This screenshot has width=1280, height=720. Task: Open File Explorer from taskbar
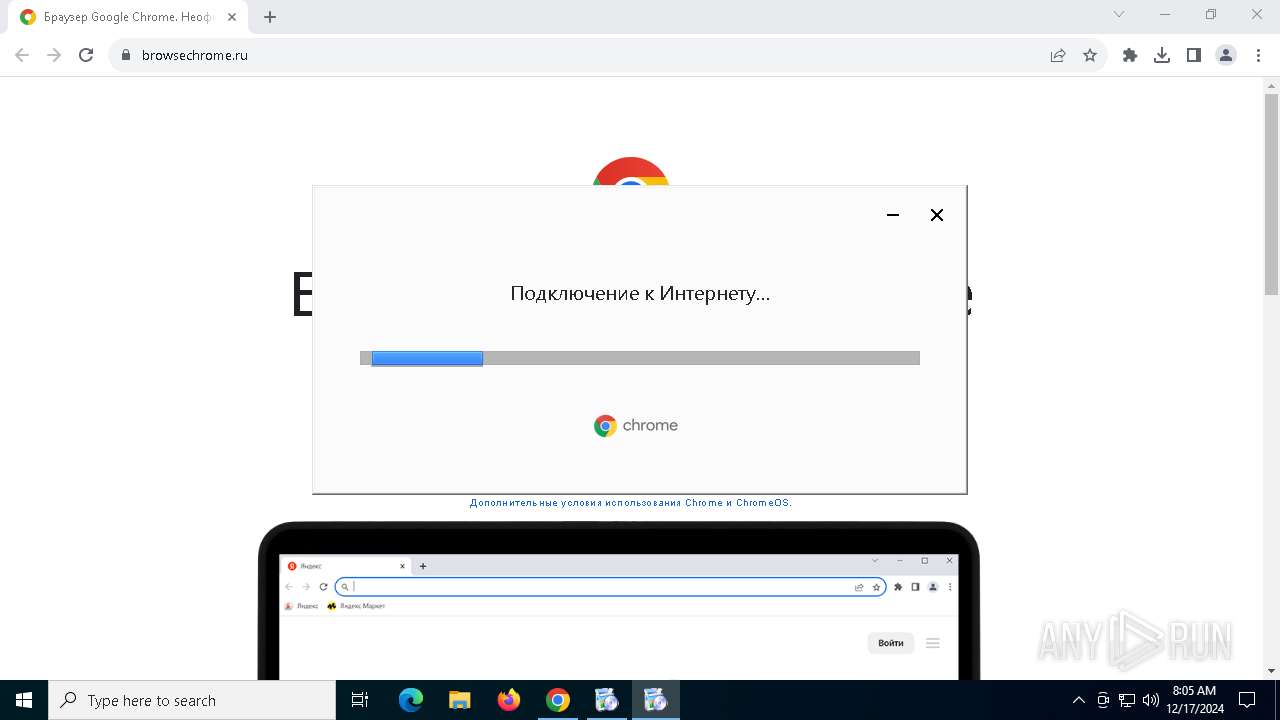[x=460, y=700]
